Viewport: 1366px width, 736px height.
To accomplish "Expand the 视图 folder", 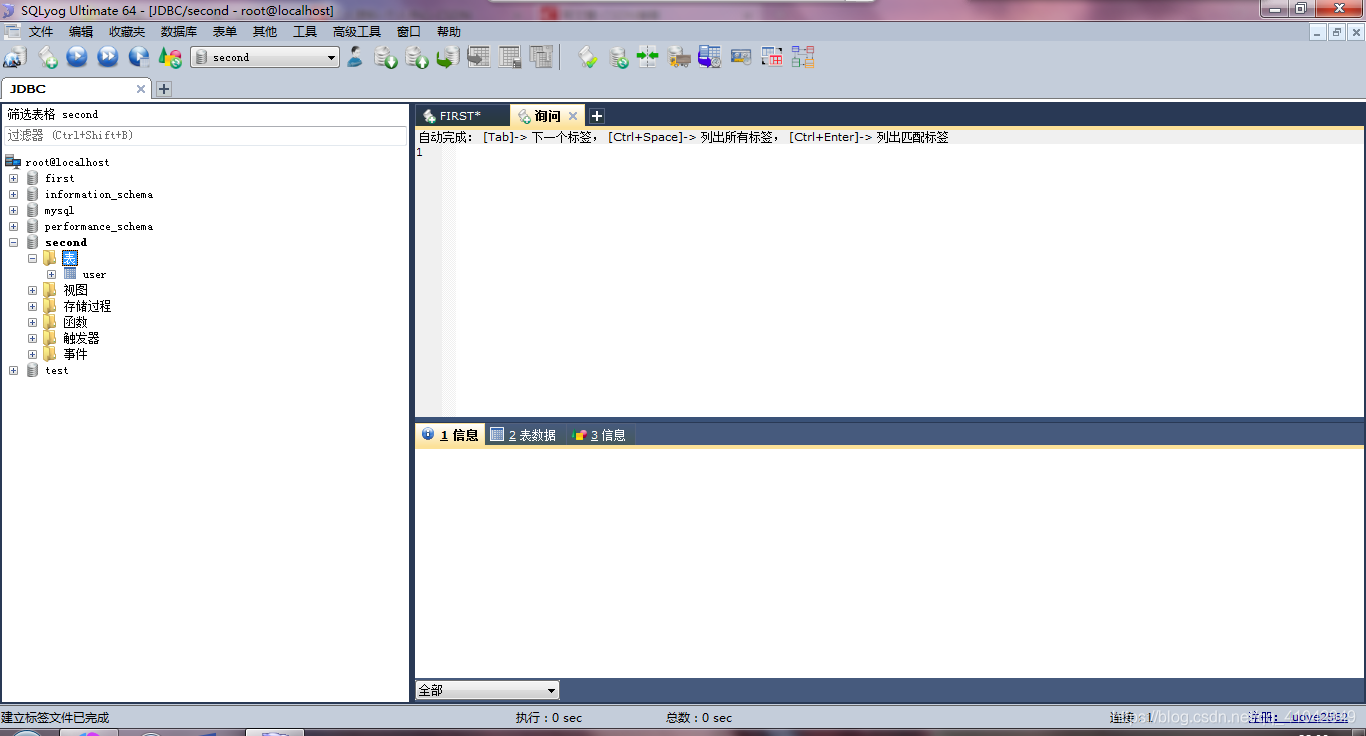I will pyautogui.click(x=32, y=290).
